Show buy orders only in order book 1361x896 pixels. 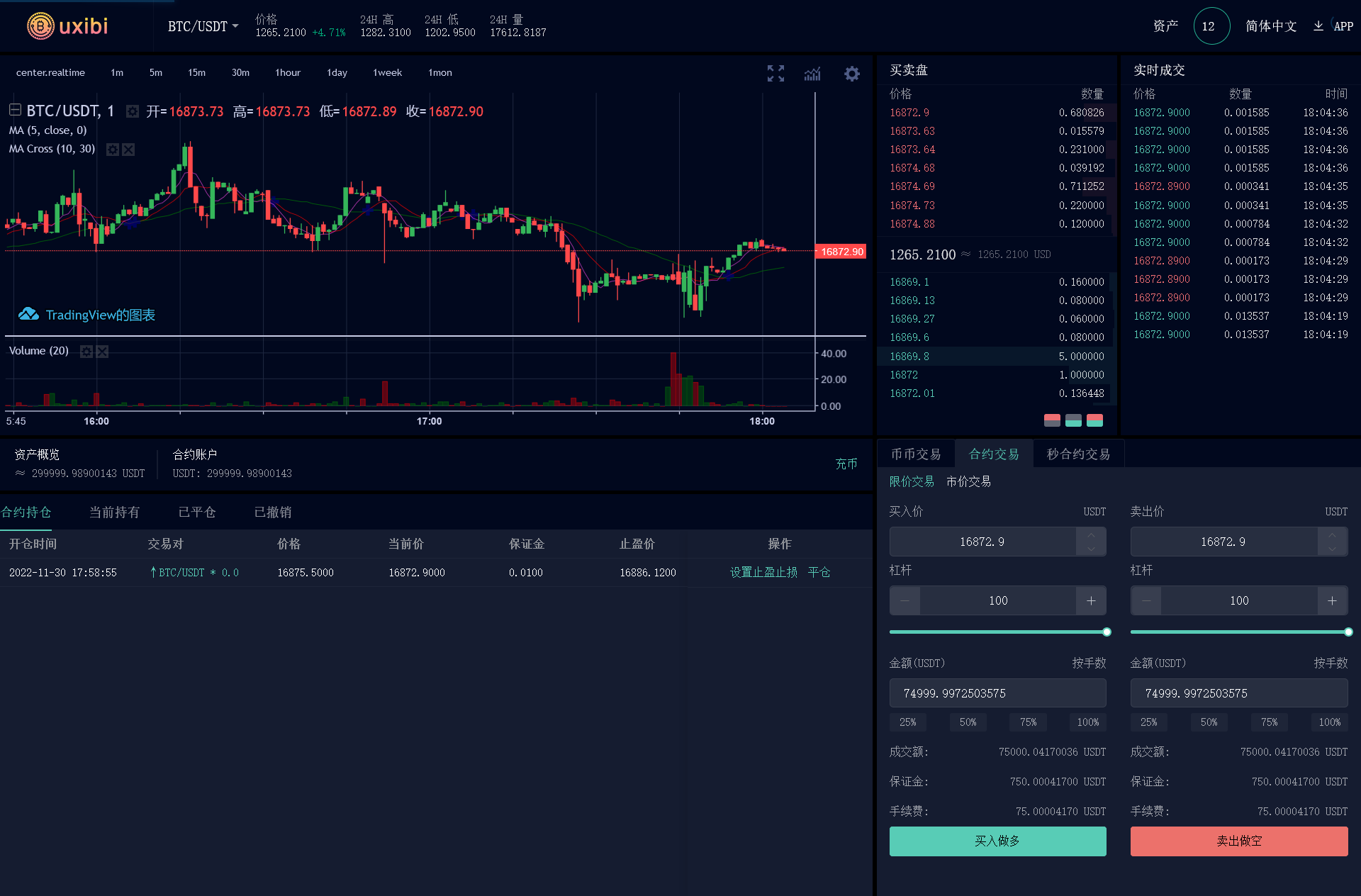[x=1073, y=420]
